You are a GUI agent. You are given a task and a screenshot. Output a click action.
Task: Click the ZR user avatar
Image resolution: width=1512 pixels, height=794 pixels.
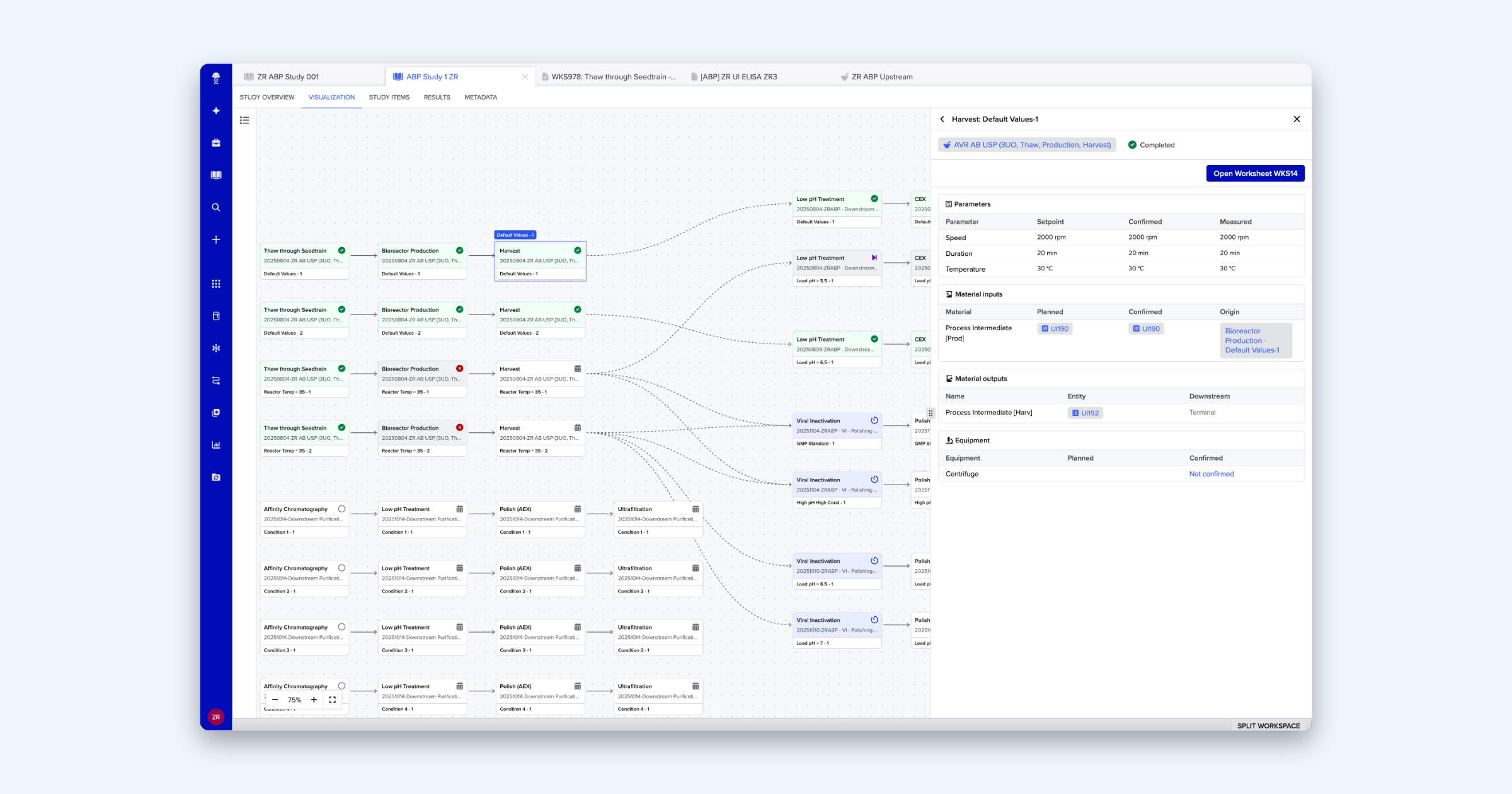point(216,717)
